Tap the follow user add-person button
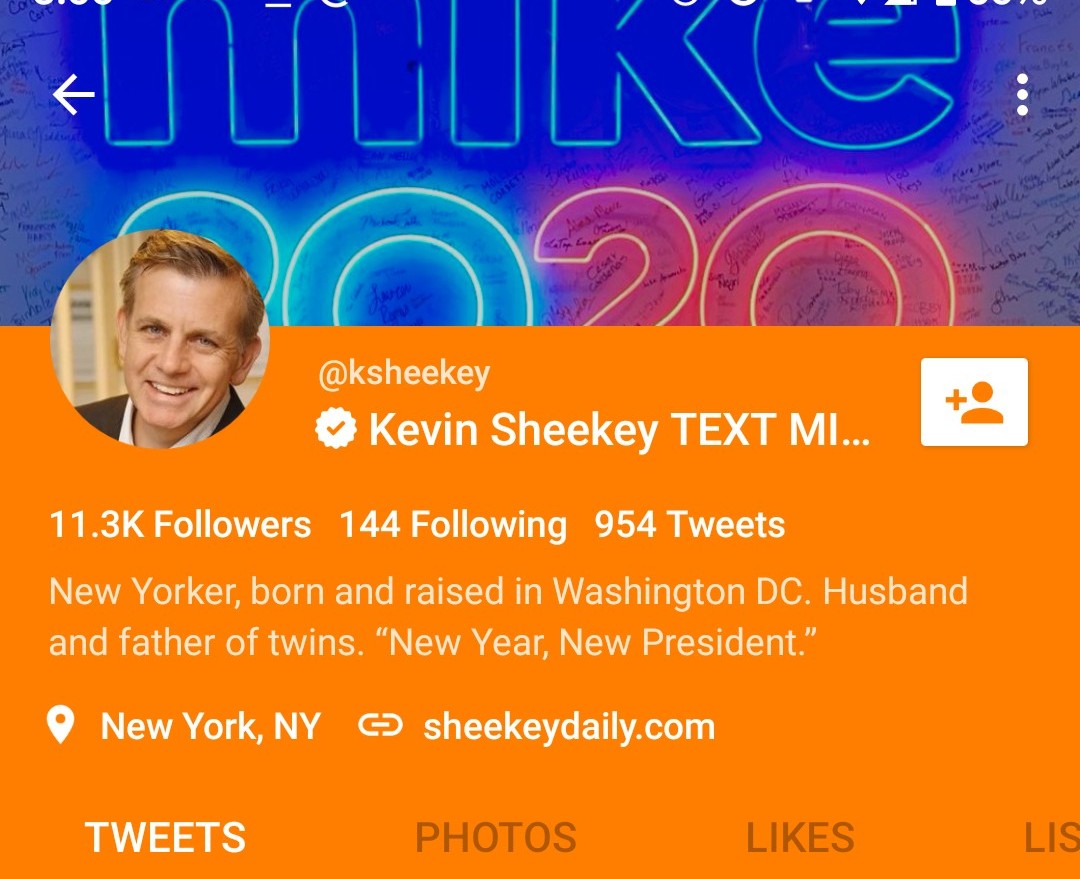This screenshot has height=879, width=1080. (x=974, y=402)
